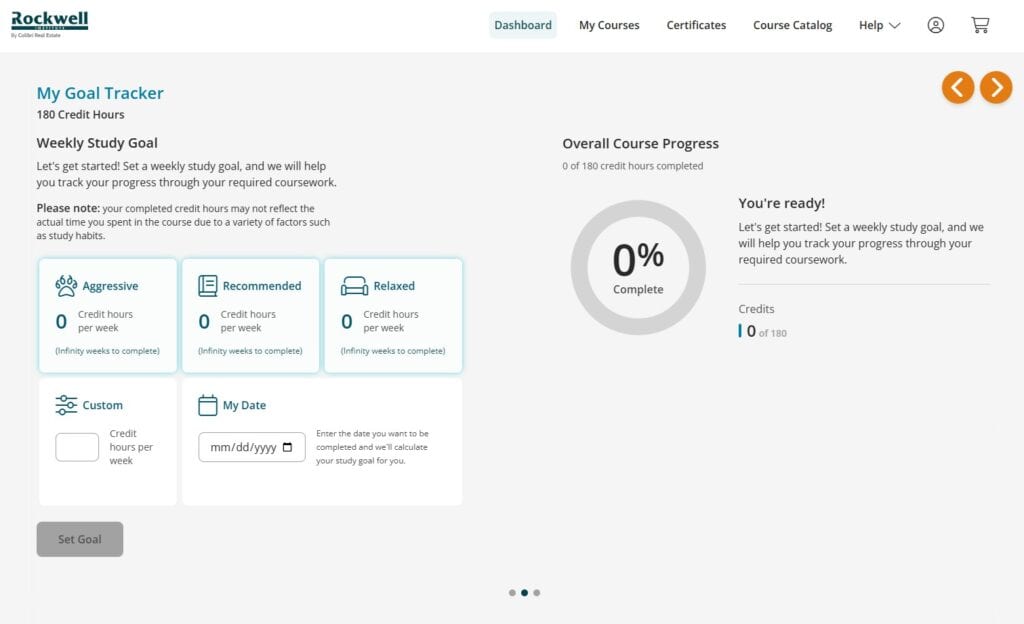
Task: Click the Recommended book icon
Action: 208,286
